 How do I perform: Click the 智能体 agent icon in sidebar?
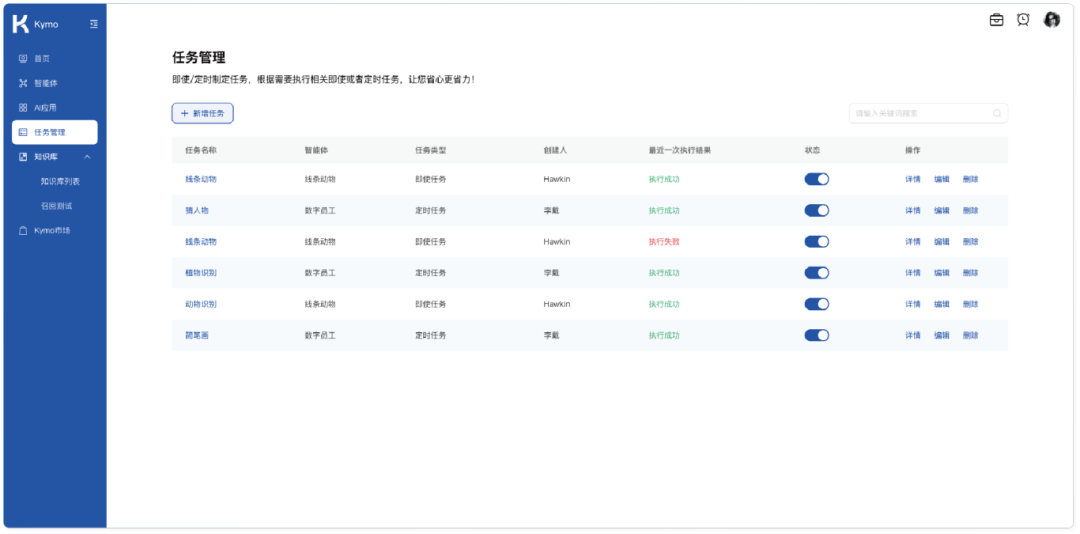pos(23,83)
